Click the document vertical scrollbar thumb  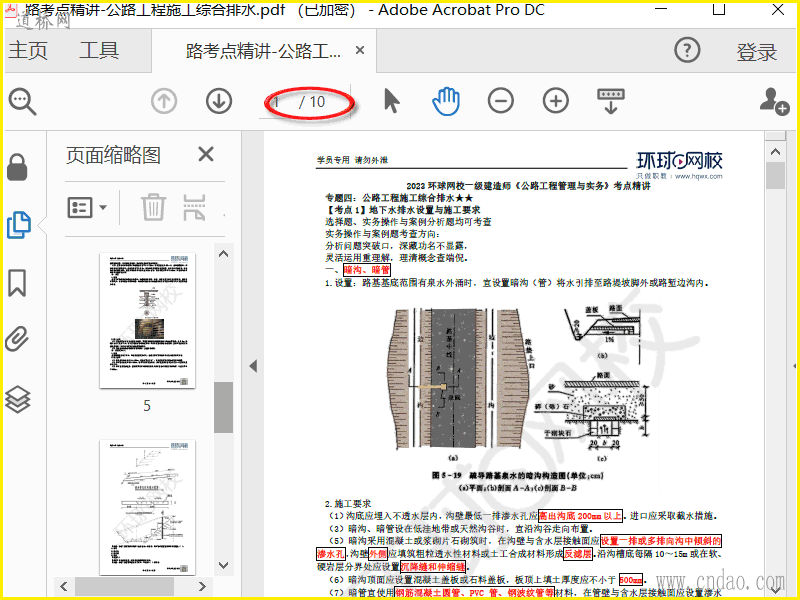776,176
